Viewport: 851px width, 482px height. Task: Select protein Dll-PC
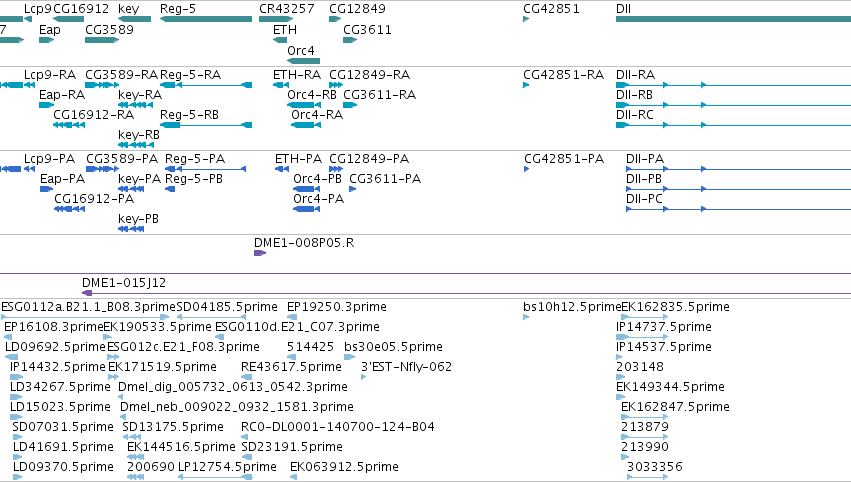(x=738, y=209)
